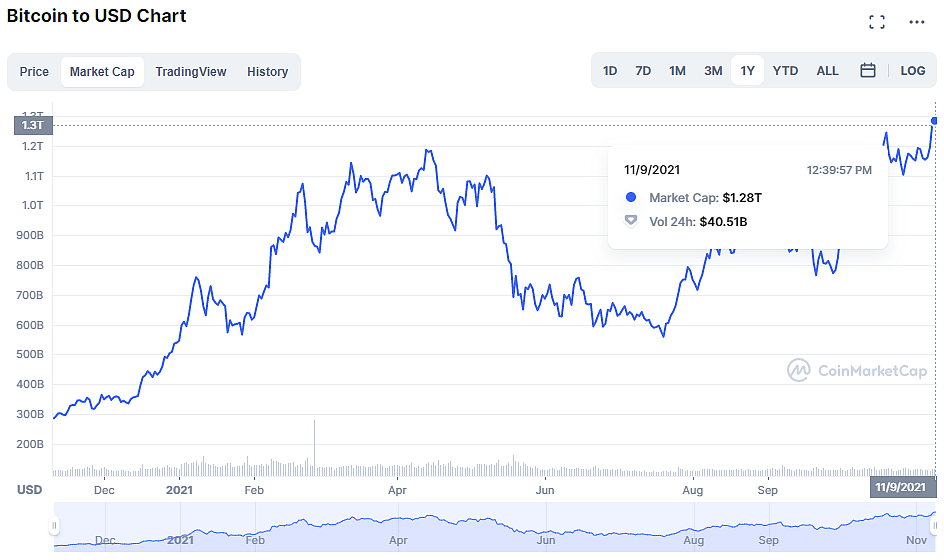Set chart range to 1M
944x560 pixels.
pos(677,70)
